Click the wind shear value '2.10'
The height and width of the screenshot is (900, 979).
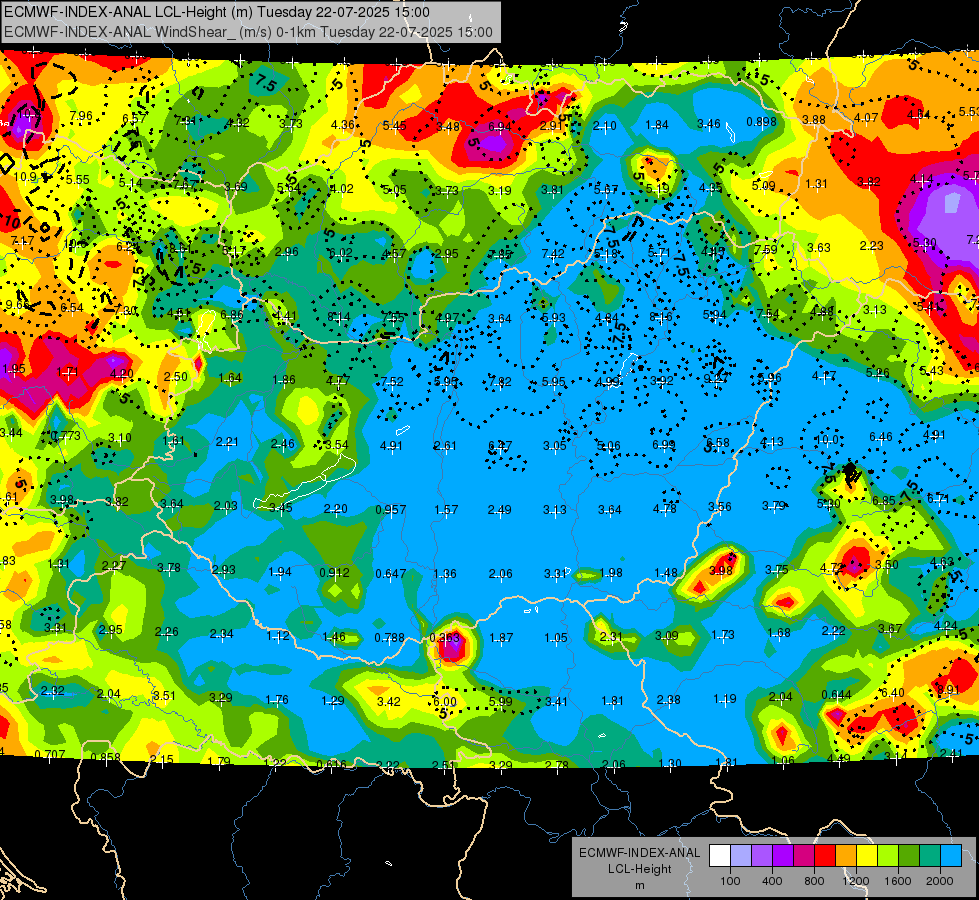tap(604, 126)
